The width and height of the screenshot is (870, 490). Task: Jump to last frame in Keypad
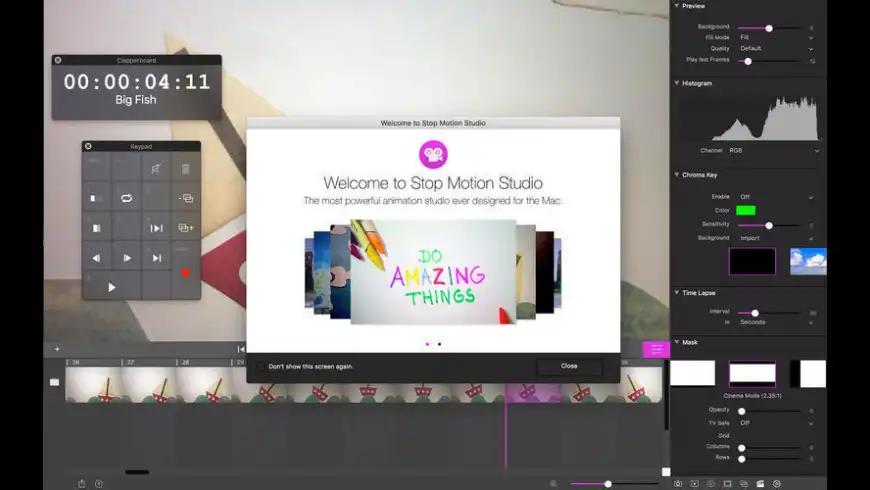pyautogui.click(x=156, y=257)
